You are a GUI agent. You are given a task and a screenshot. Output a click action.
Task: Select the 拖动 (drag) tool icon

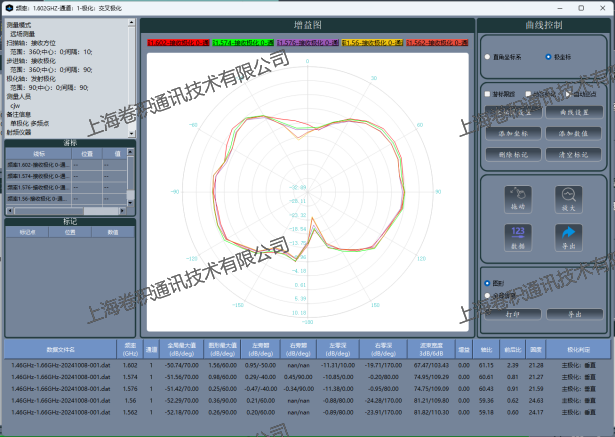(x=518, y=197)
